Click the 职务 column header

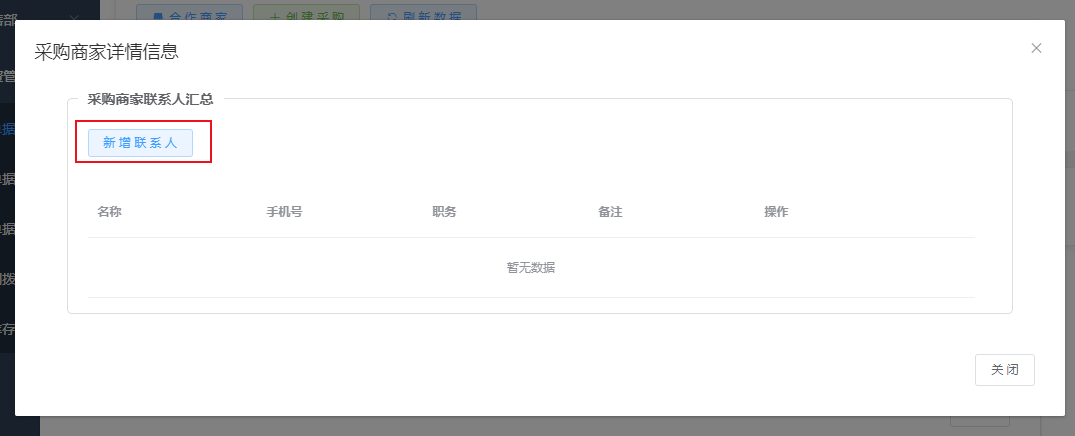point(444,212)
